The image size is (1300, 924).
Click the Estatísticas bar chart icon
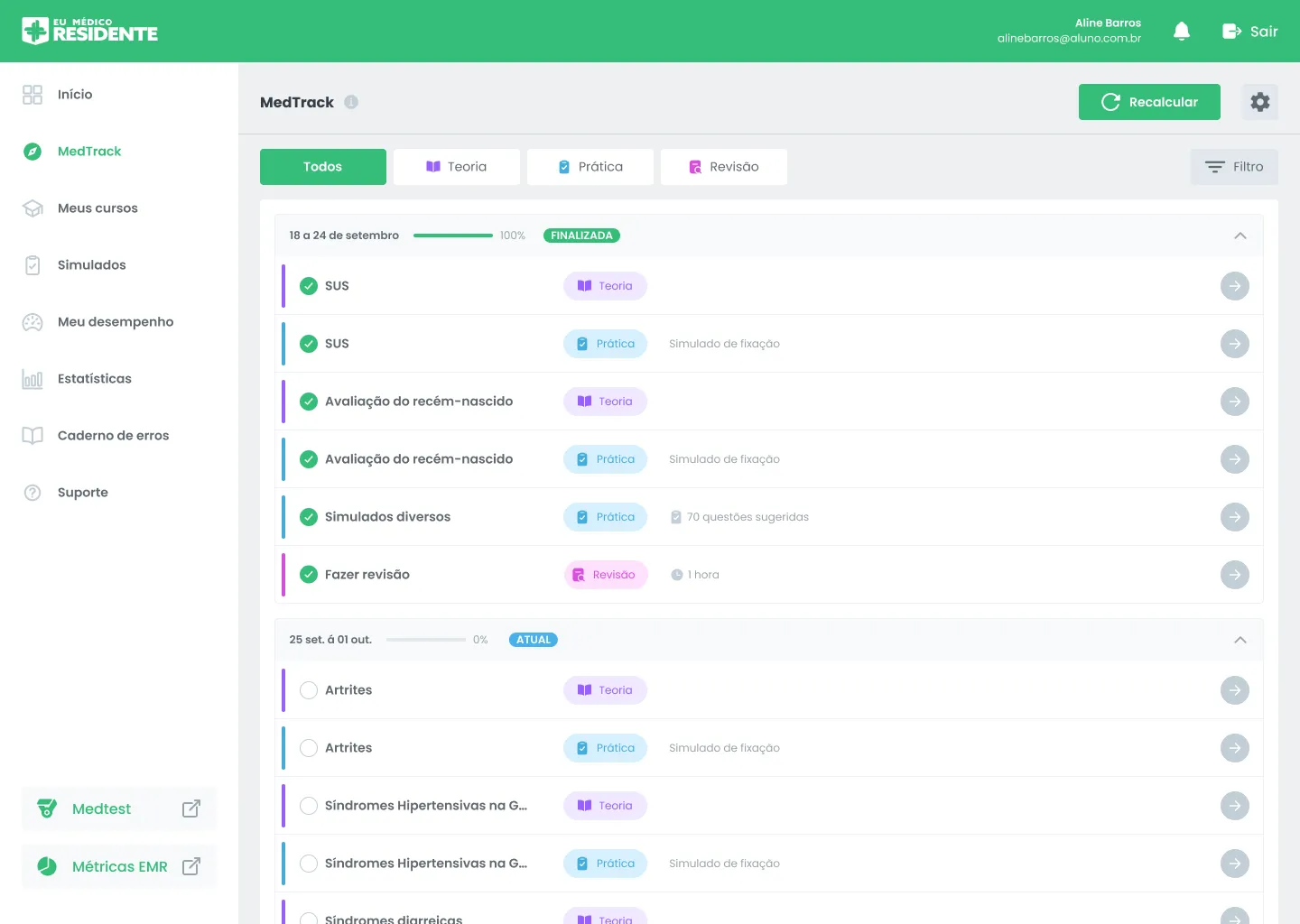click(x=32, y=379)
